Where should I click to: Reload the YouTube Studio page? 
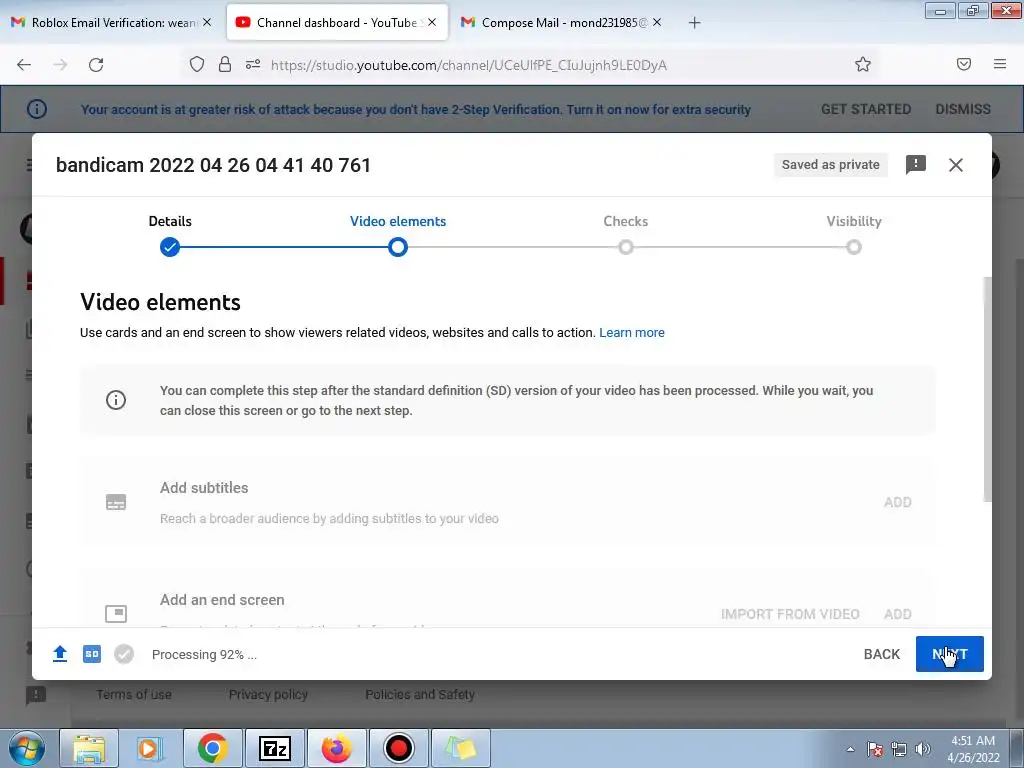pyautogui.click(x=96, y=65)
